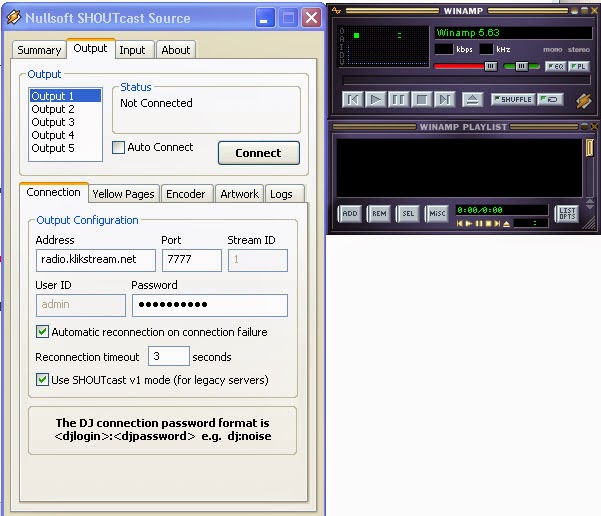
Task: Click the Reconnection timeout field
Action: coord(169,356)
